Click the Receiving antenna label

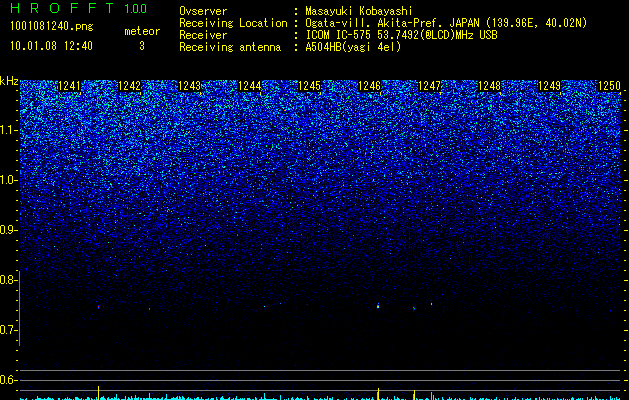[230, 47]
